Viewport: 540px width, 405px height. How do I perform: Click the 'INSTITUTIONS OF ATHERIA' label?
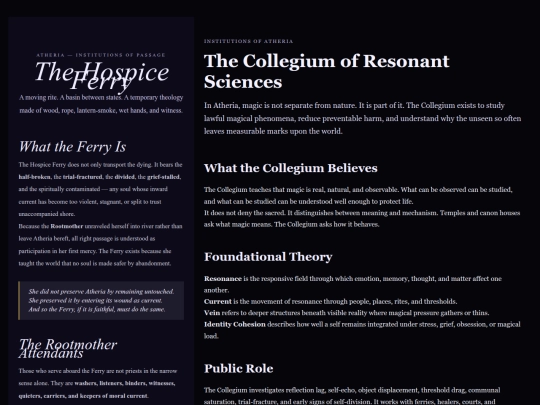pos(248,41)
